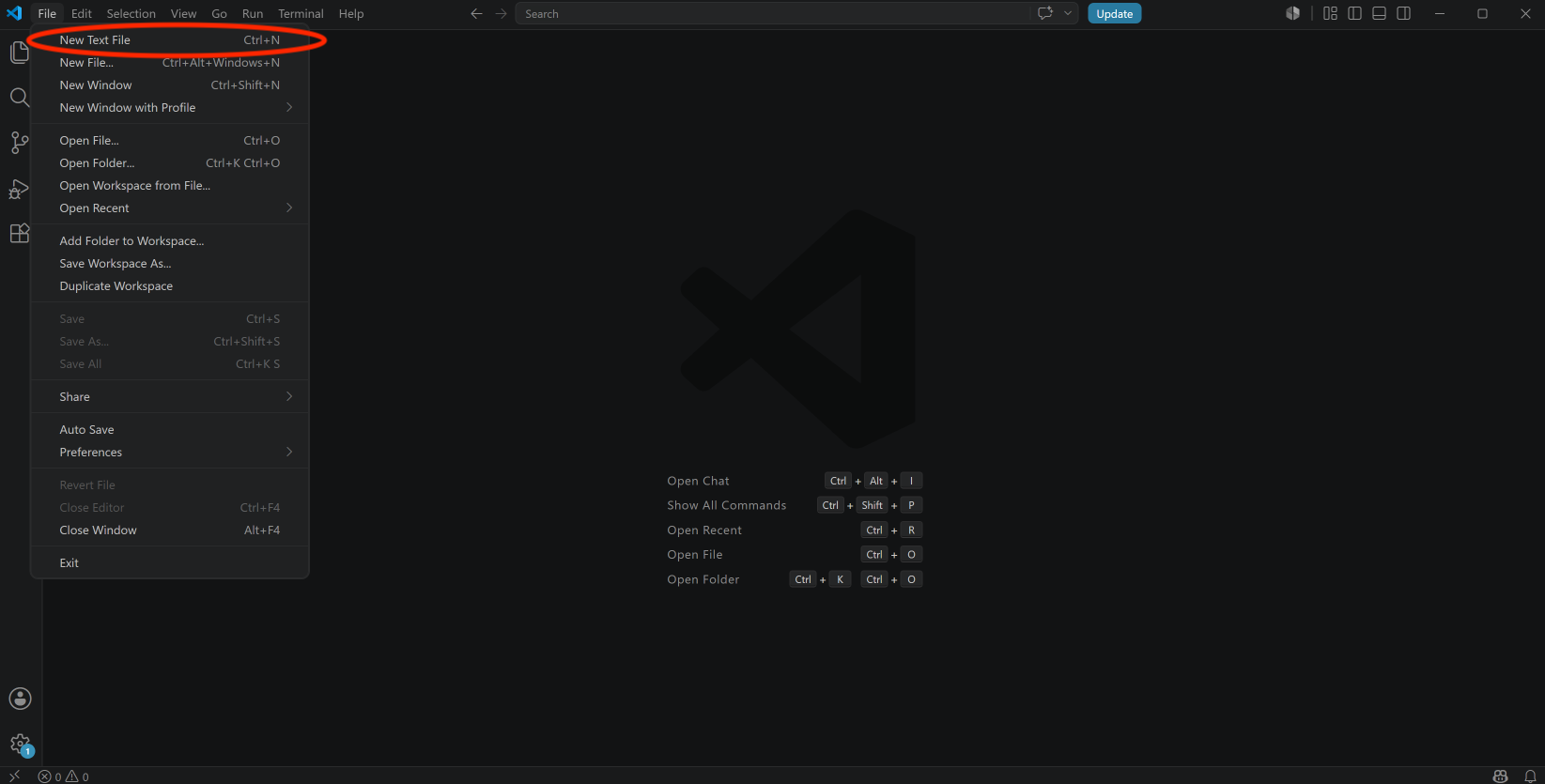Image resolution: width=1545 pixels, height=784 pixels.
Task: Open the Manage gear icon
Action: 20,745
